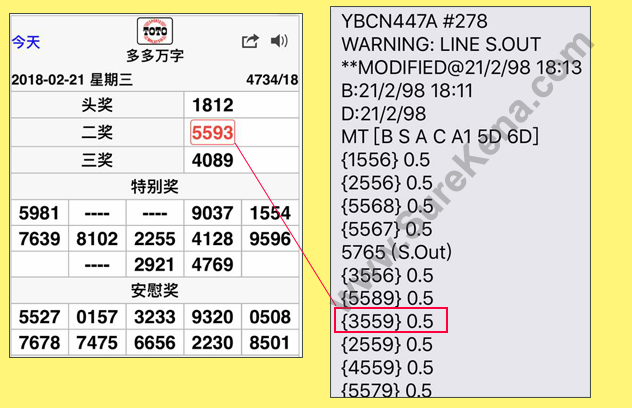The height and width of the screenshot is (408, 632).
Task: Open the 安慰奖 section header
Action: (x=155, y=290)
